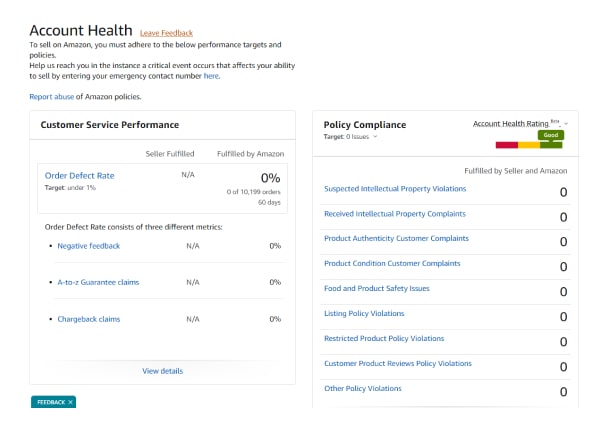This screenshot has width=609, height=427.
Task: Click View details under Customer Service Performance
Action: pyautogui.click(x=162, y=371)
